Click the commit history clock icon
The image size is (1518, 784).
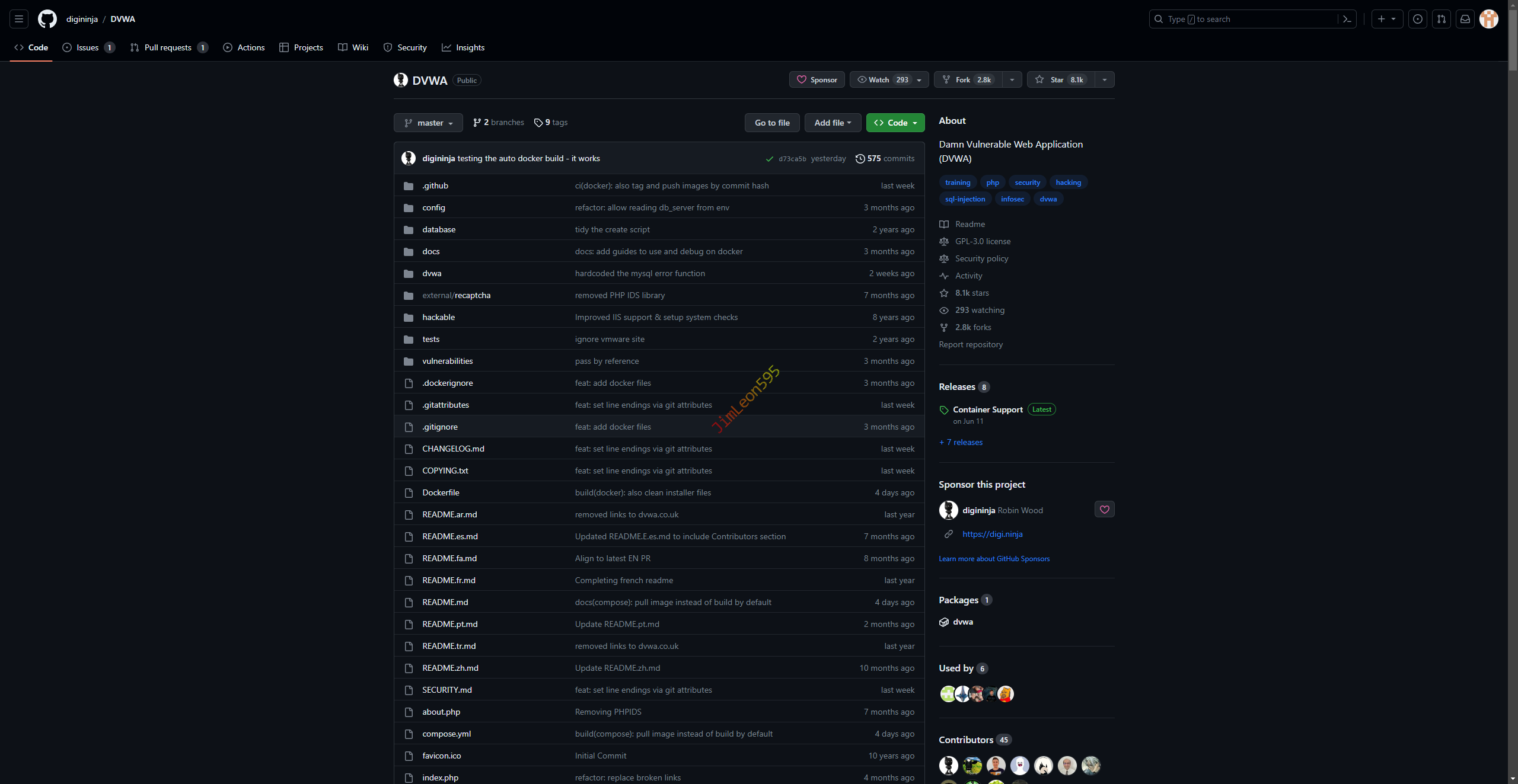pos(860,159)
